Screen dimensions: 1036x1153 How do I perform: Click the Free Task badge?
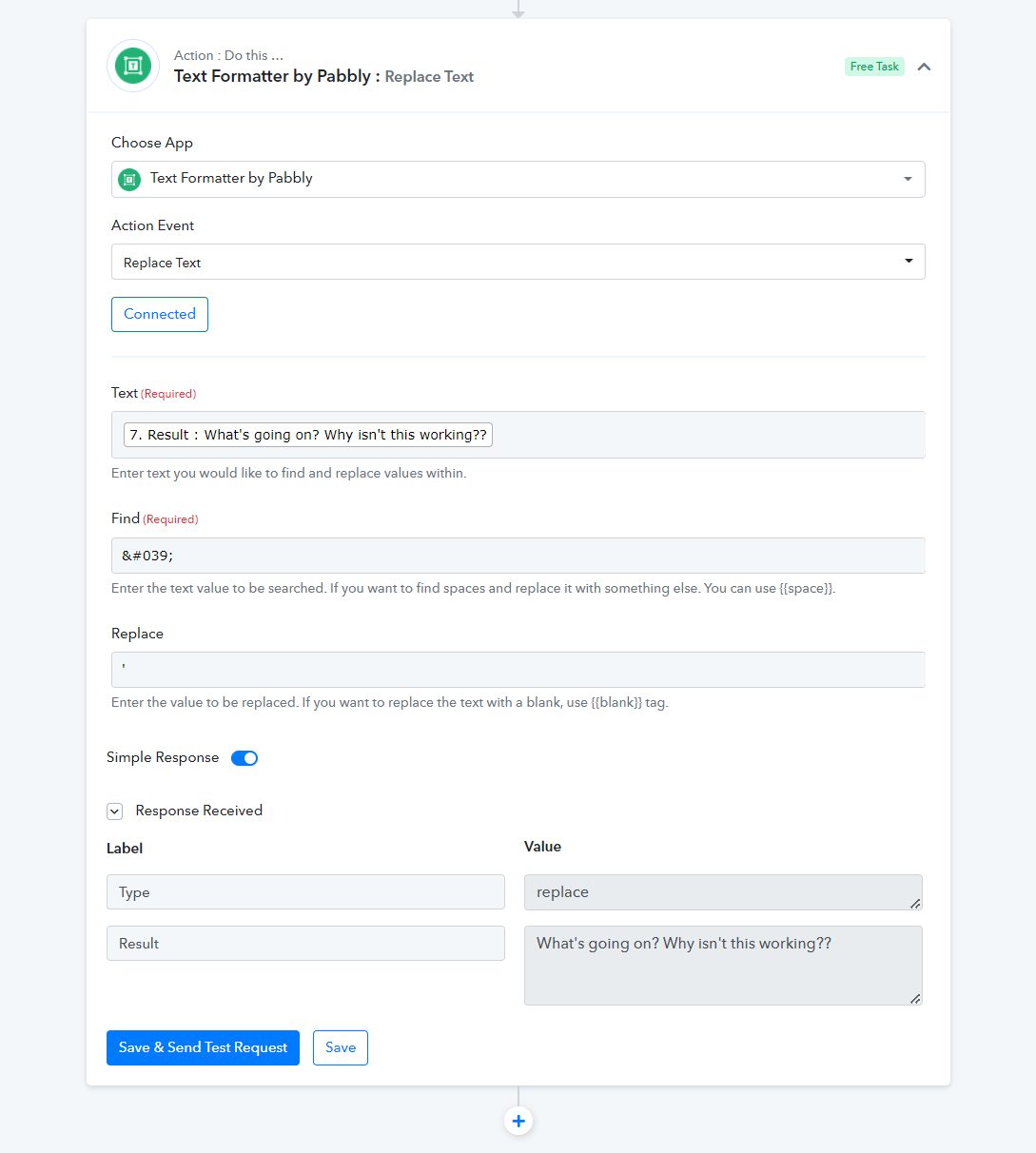(x=874, y=67)
